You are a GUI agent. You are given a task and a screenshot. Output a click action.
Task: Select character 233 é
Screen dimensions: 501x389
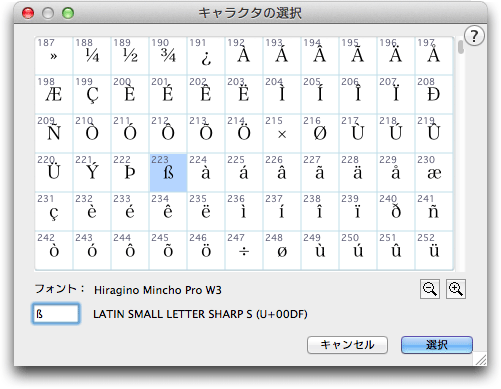(x=130, y=212)
